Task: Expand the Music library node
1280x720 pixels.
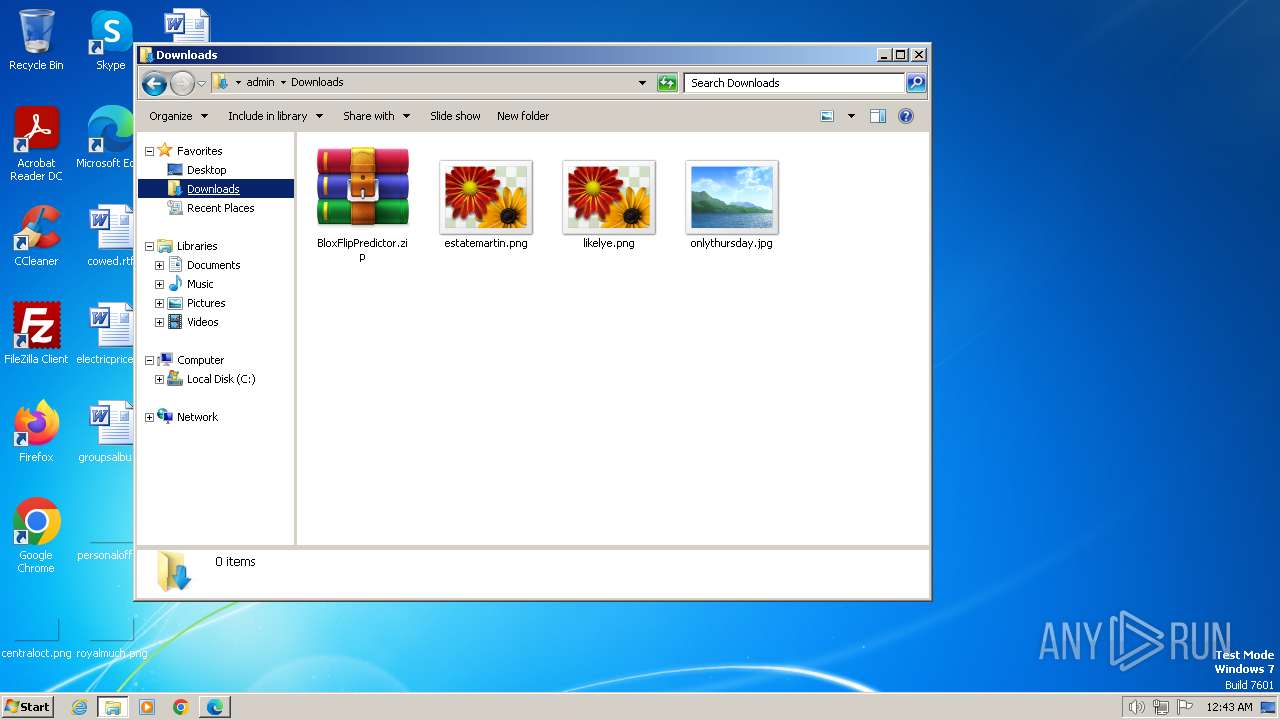Action: [159, 284]
